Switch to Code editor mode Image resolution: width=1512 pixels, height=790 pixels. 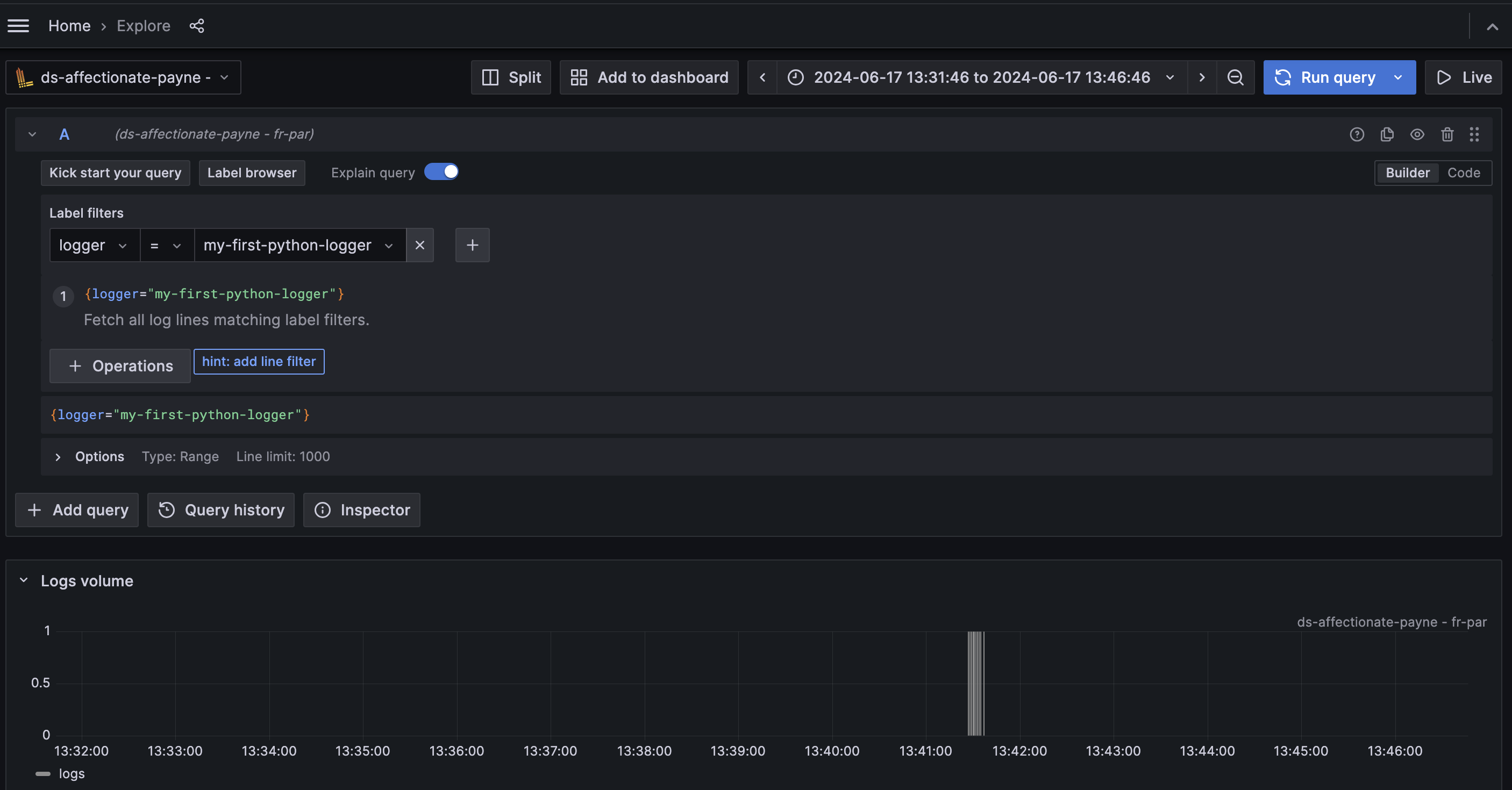pyautogui.click(x=1463, y=173)
